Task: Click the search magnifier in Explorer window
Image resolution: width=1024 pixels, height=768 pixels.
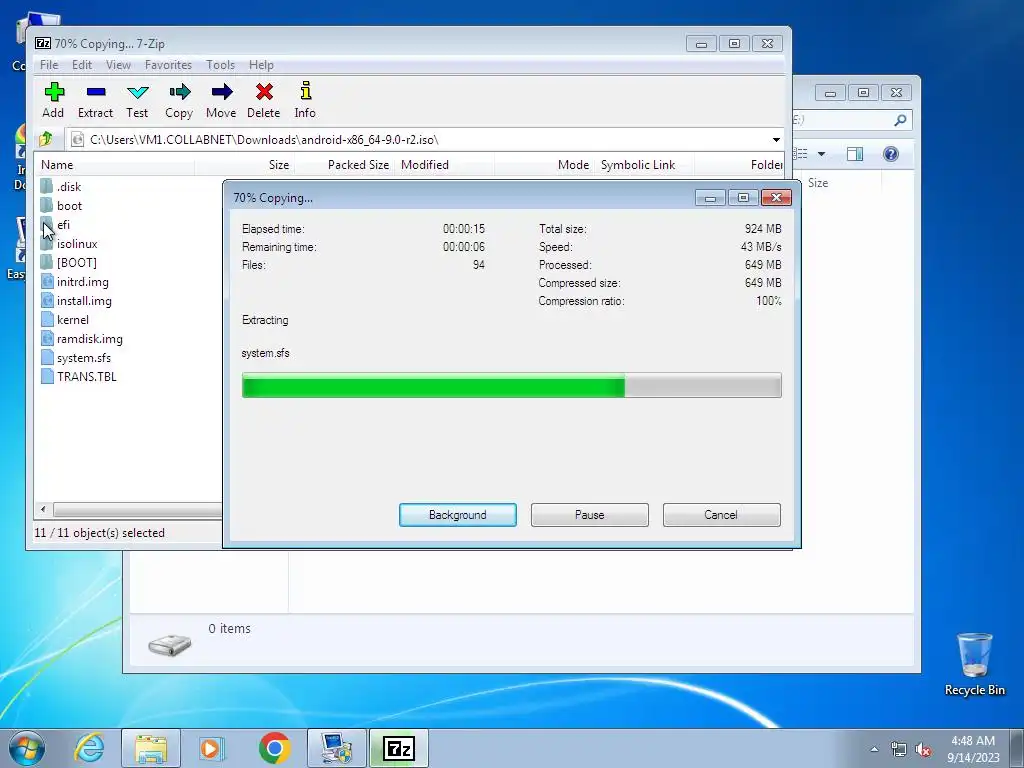Action: [x=900, y=120]
